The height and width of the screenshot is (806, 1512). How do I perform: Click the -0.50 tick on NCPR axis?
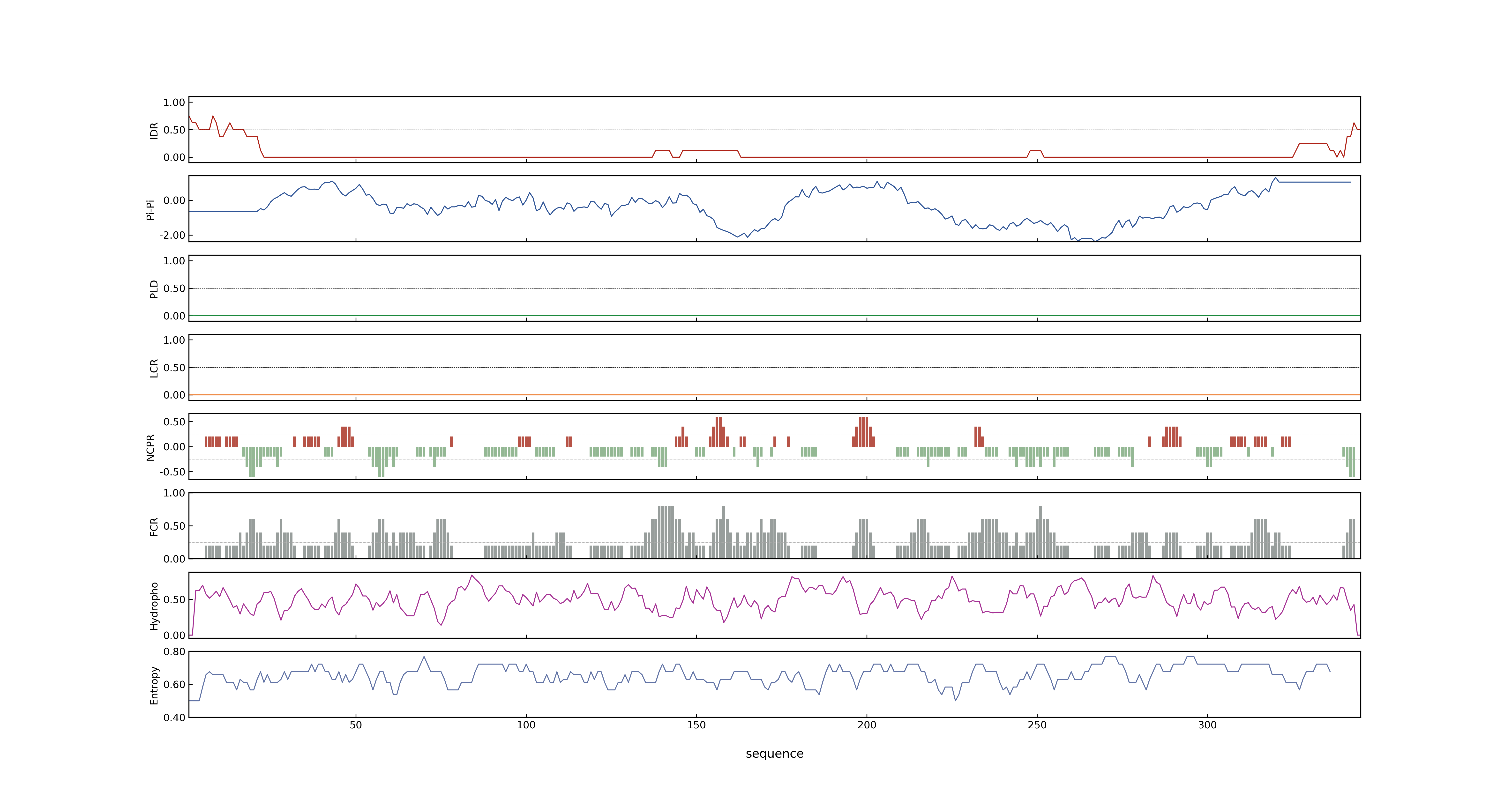click(x=172, y=472)
